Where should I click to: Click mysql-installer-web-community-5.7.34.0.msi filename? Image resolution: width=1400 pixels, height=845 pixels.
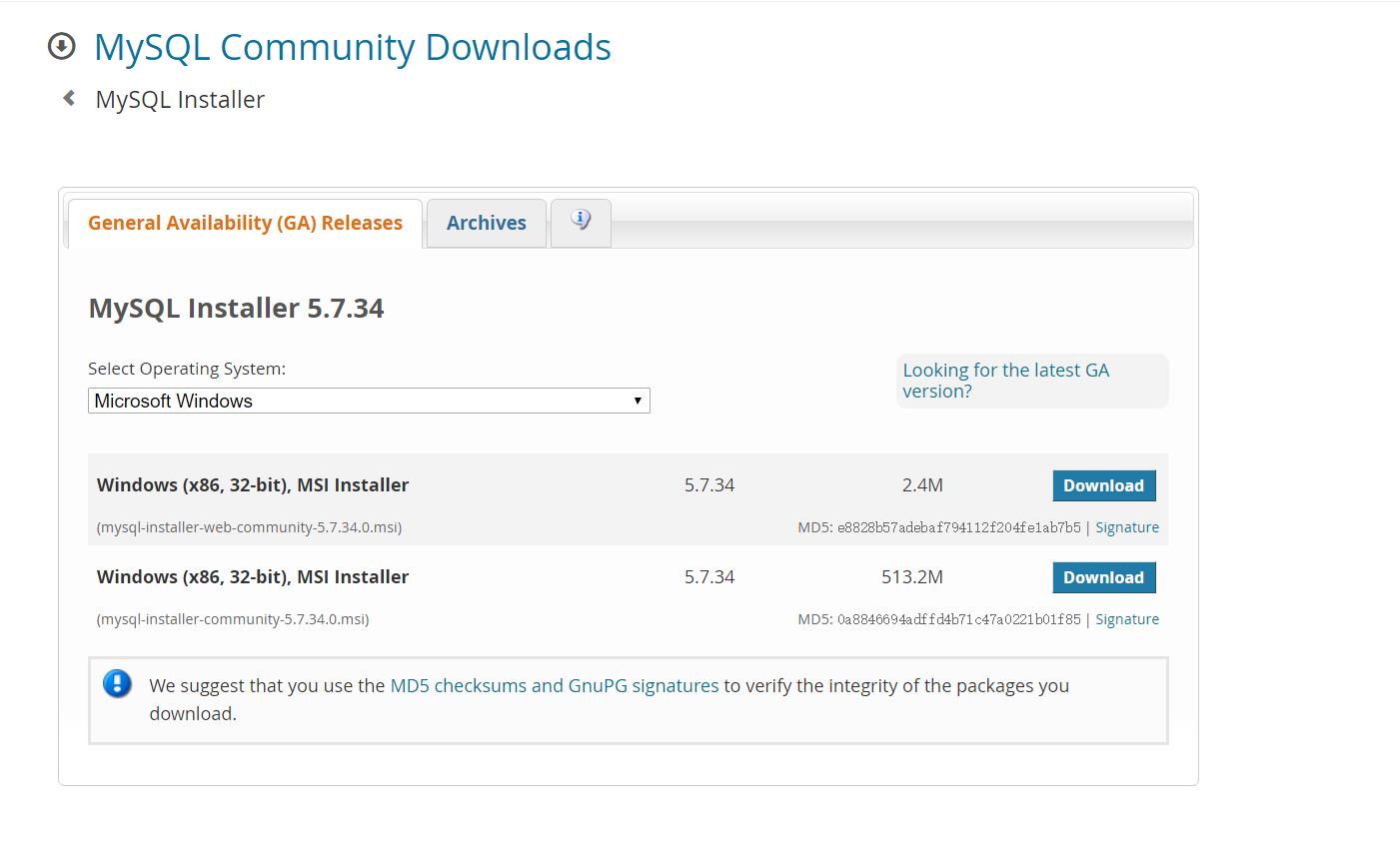[x=250, y=527]
